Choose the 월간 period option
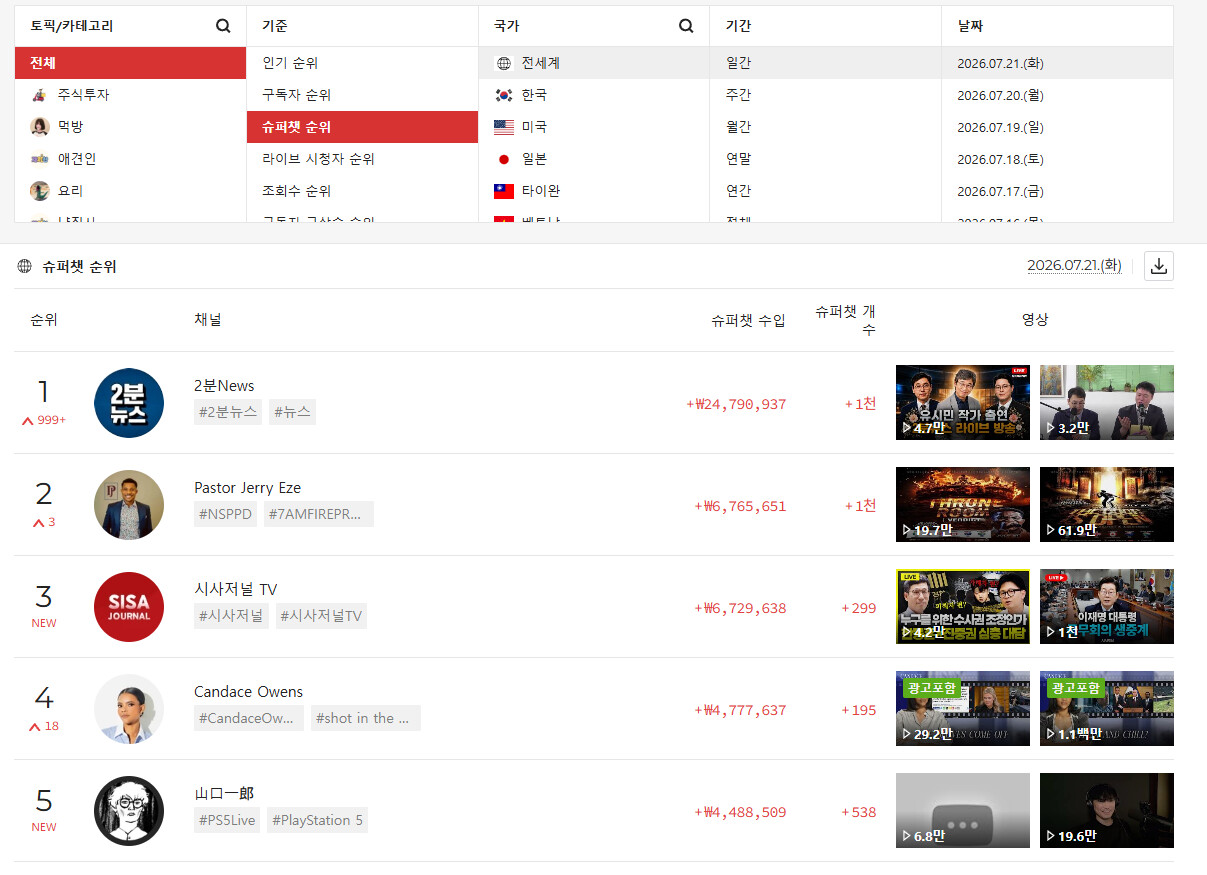 pyautogui.click(x=825, y=127)
